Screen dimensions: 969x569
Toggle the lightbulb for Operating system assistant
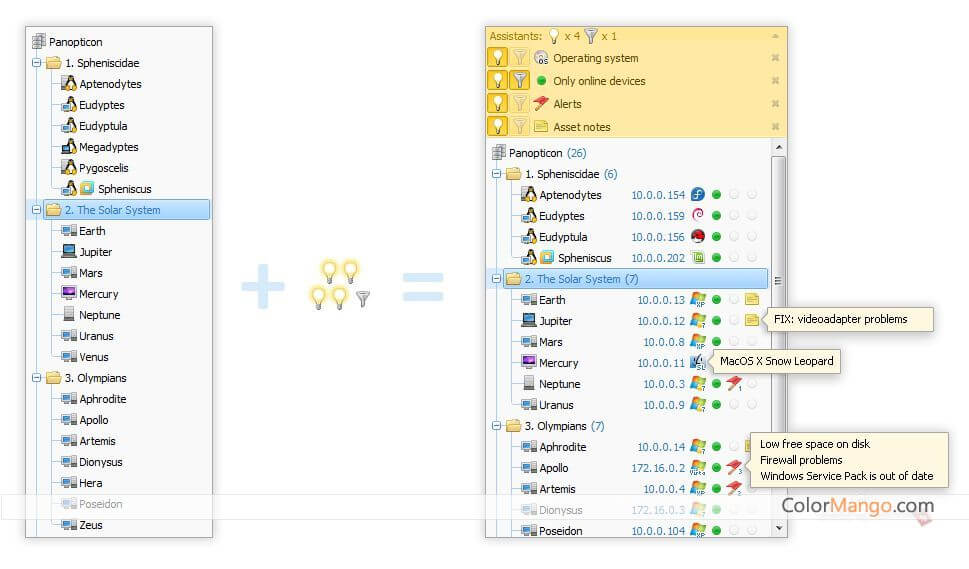497,58
